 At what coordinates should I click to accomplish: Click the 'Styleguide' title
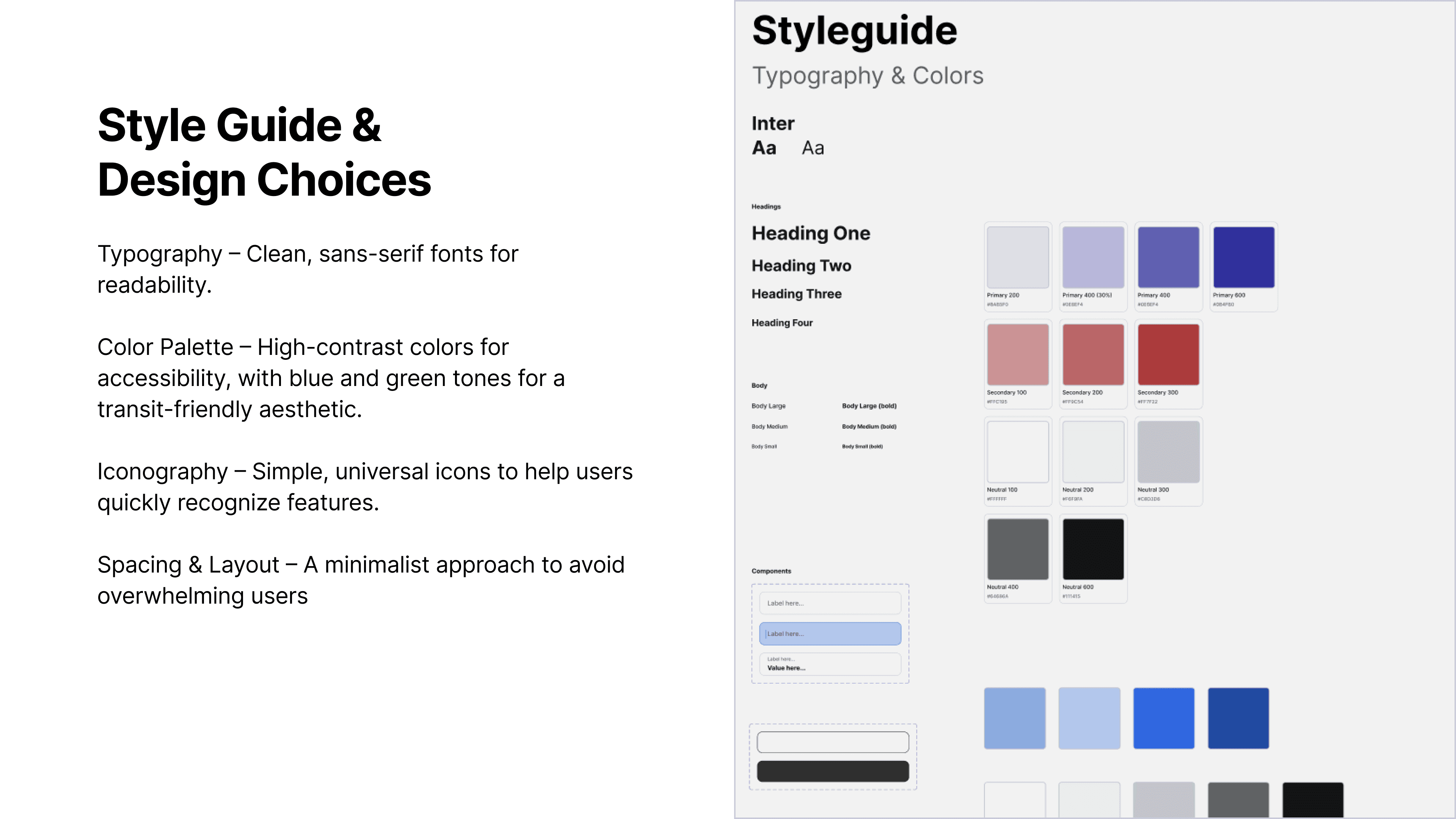[x=855, y=31]
